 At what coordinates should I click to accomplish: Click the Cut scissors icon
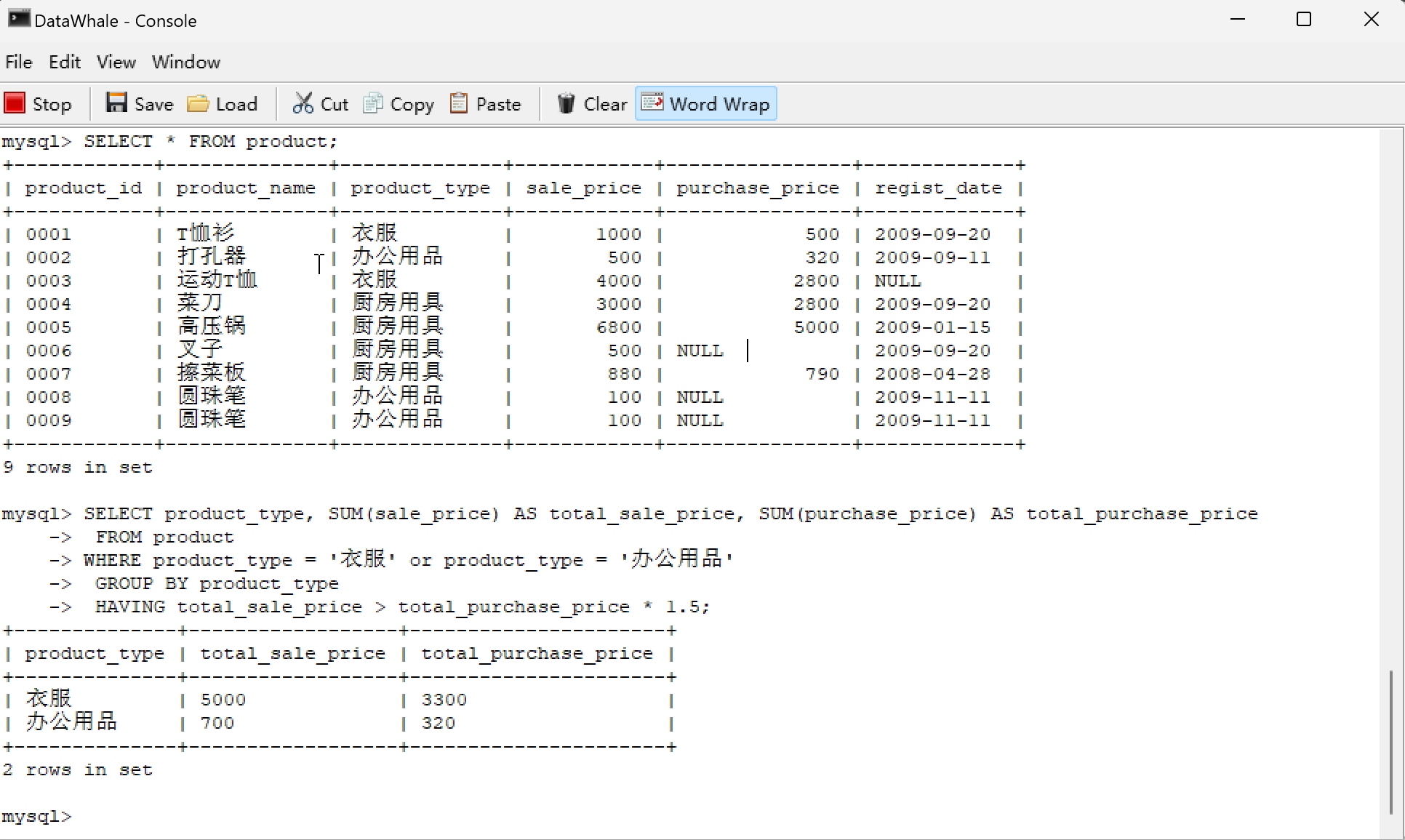[x=303, y=103]
